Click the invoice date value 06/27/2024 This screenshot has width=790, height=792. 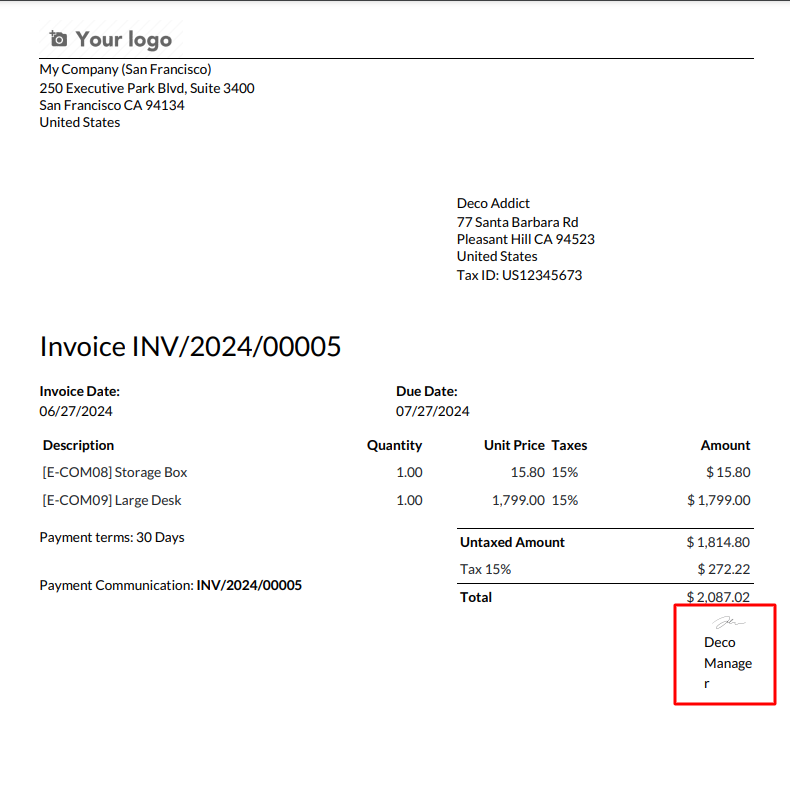(76, 411)
